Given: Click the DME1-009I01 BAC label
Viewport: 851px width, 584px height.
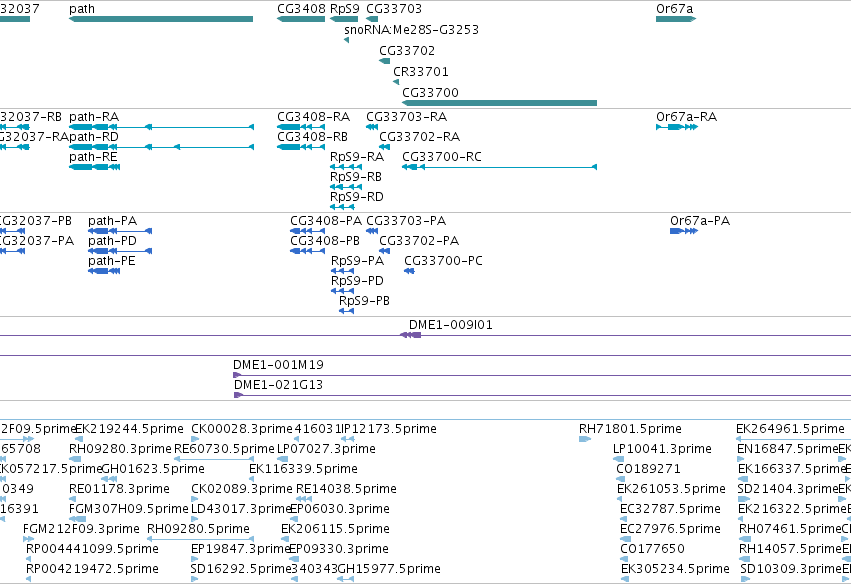Looking at the screenshot, I should coord(450,325).
